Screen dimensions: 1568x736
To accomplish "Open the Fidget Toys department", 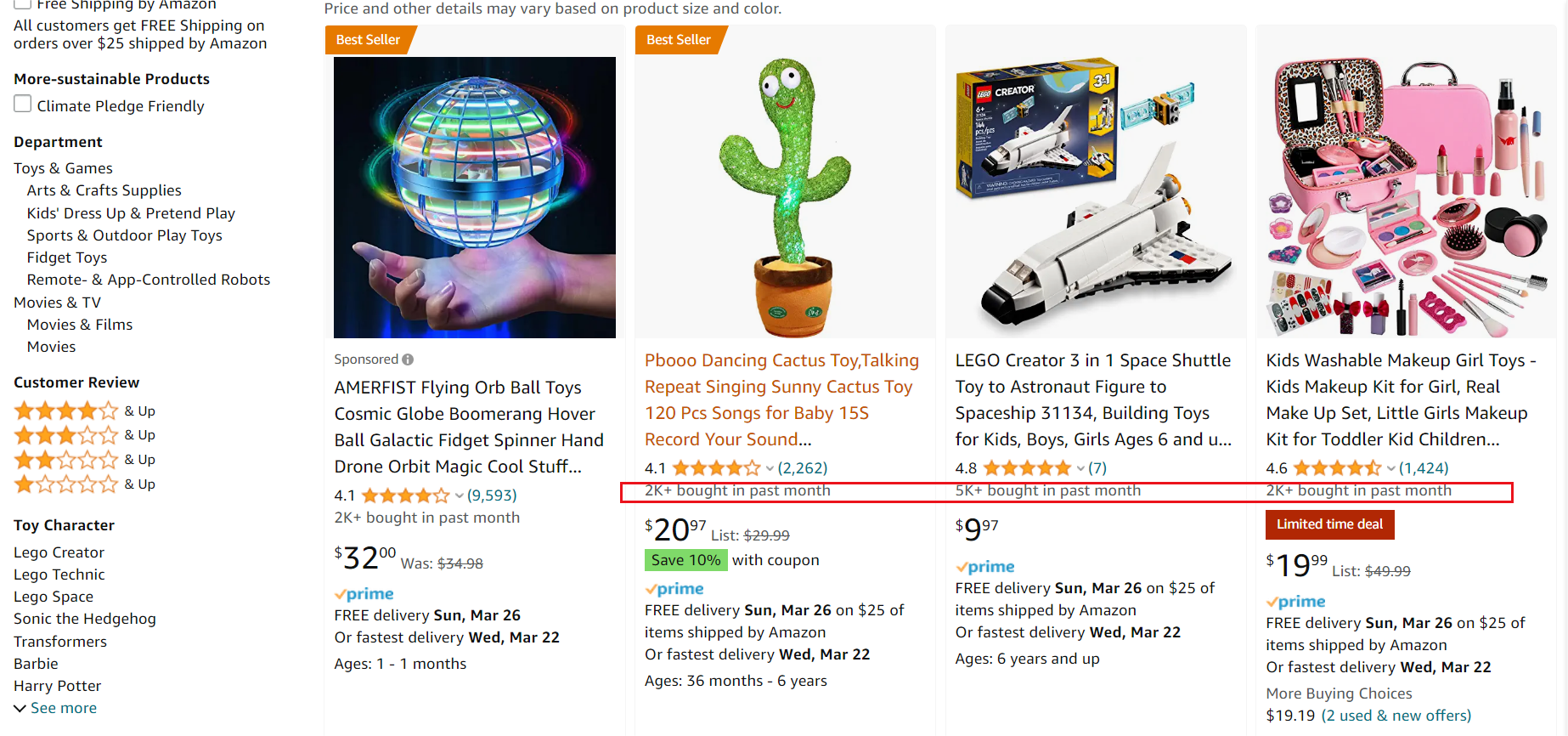I will [67, 258].
